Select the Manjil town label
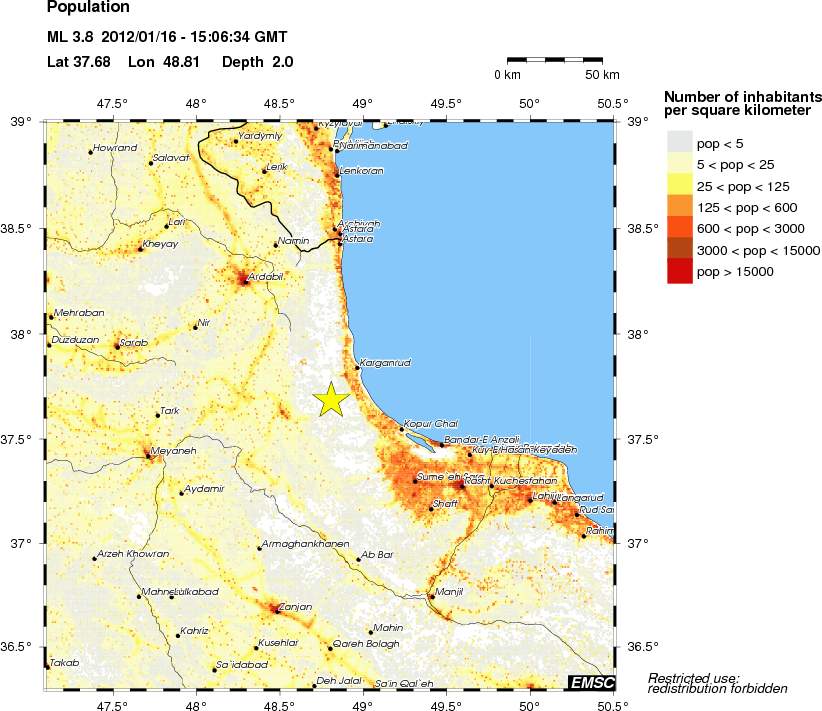The image size is (822, 711). tap(449, 592)
